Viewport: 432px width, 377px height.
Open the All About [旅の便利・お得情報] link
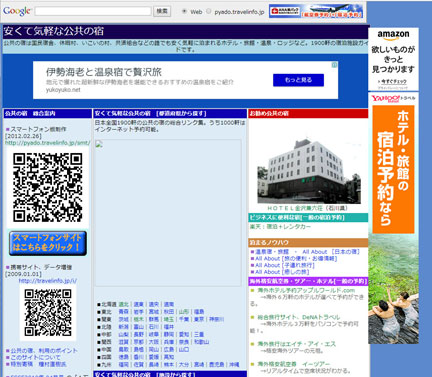(x=296, y=258)
